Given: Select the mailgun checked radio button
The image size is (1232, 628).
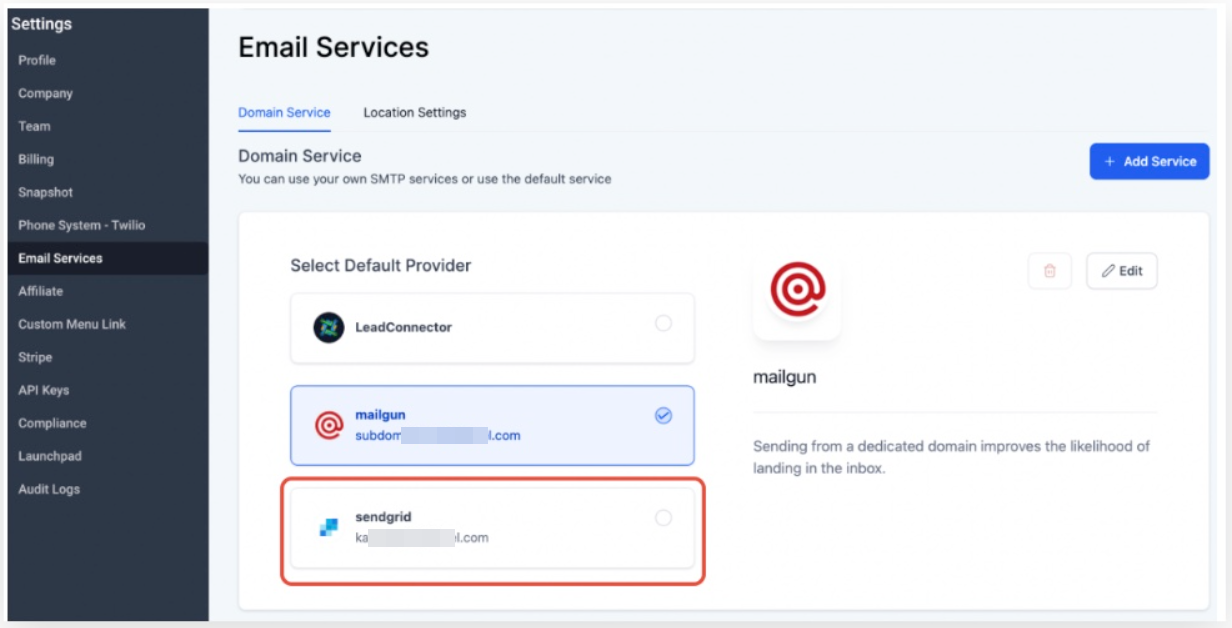Looking at the screenshot, I should click(663, 416).
